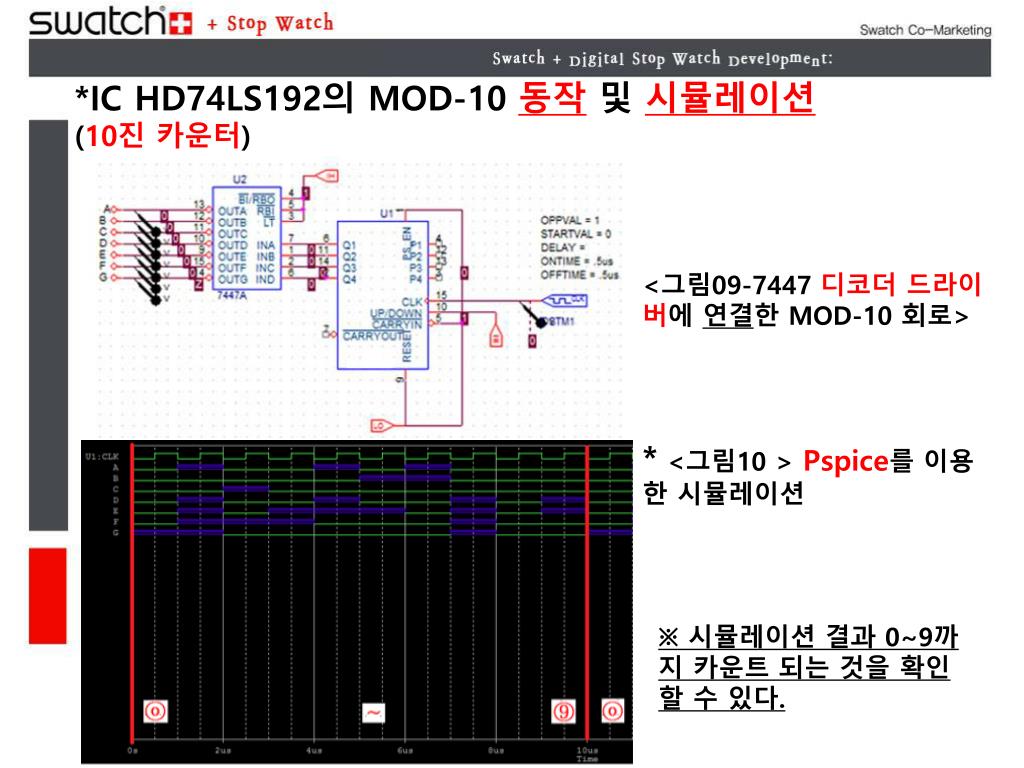
Task: Select the U1 counter chip block in schematic
Action: click(x=383, y=295)
